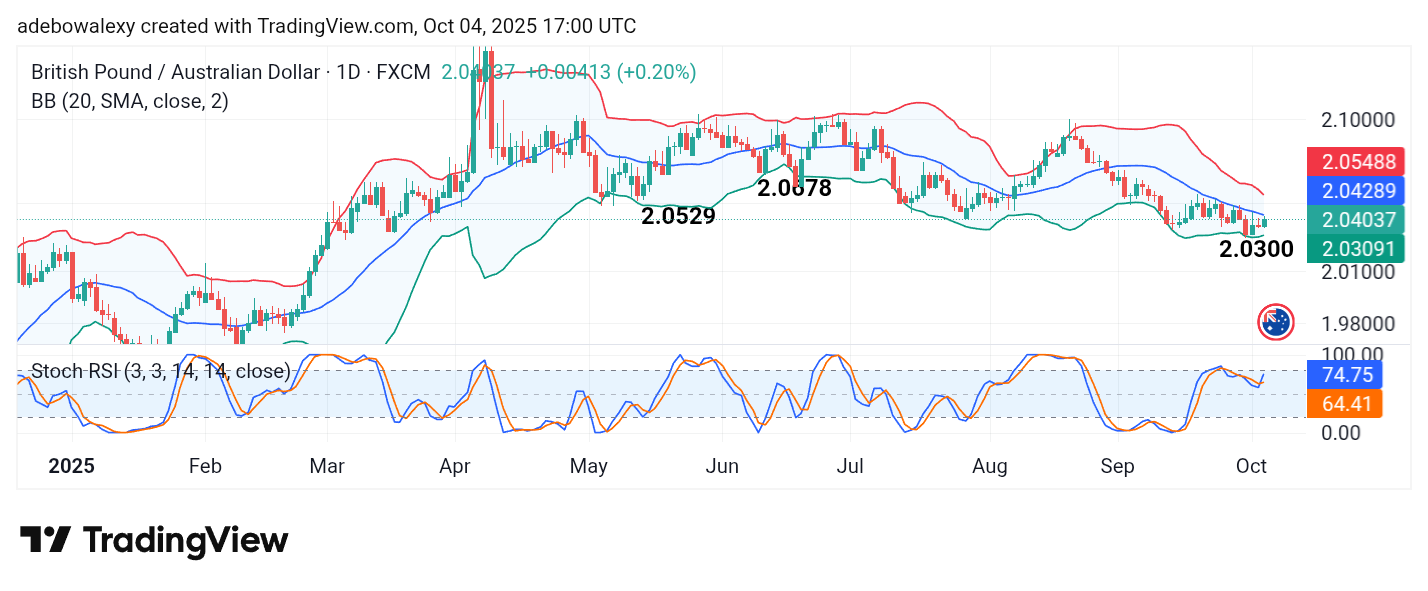Click the Oct label on the time axis
Image resolution: width=1428 pixels, height=591 pixels.
click(1252, 466)
